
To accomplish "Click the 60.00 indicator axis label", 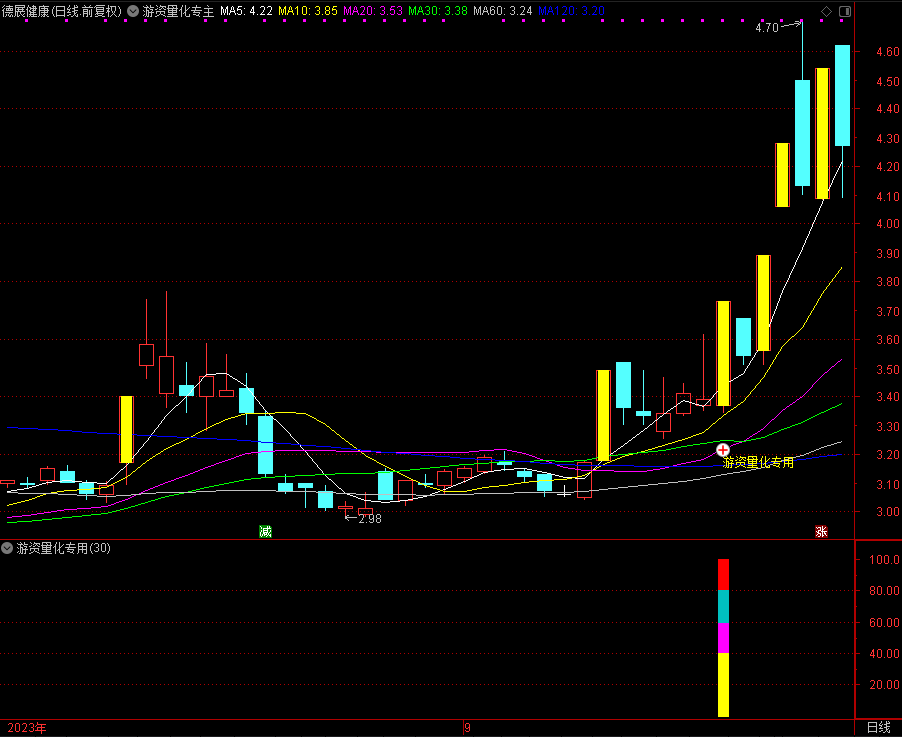I will coord(885,623).
